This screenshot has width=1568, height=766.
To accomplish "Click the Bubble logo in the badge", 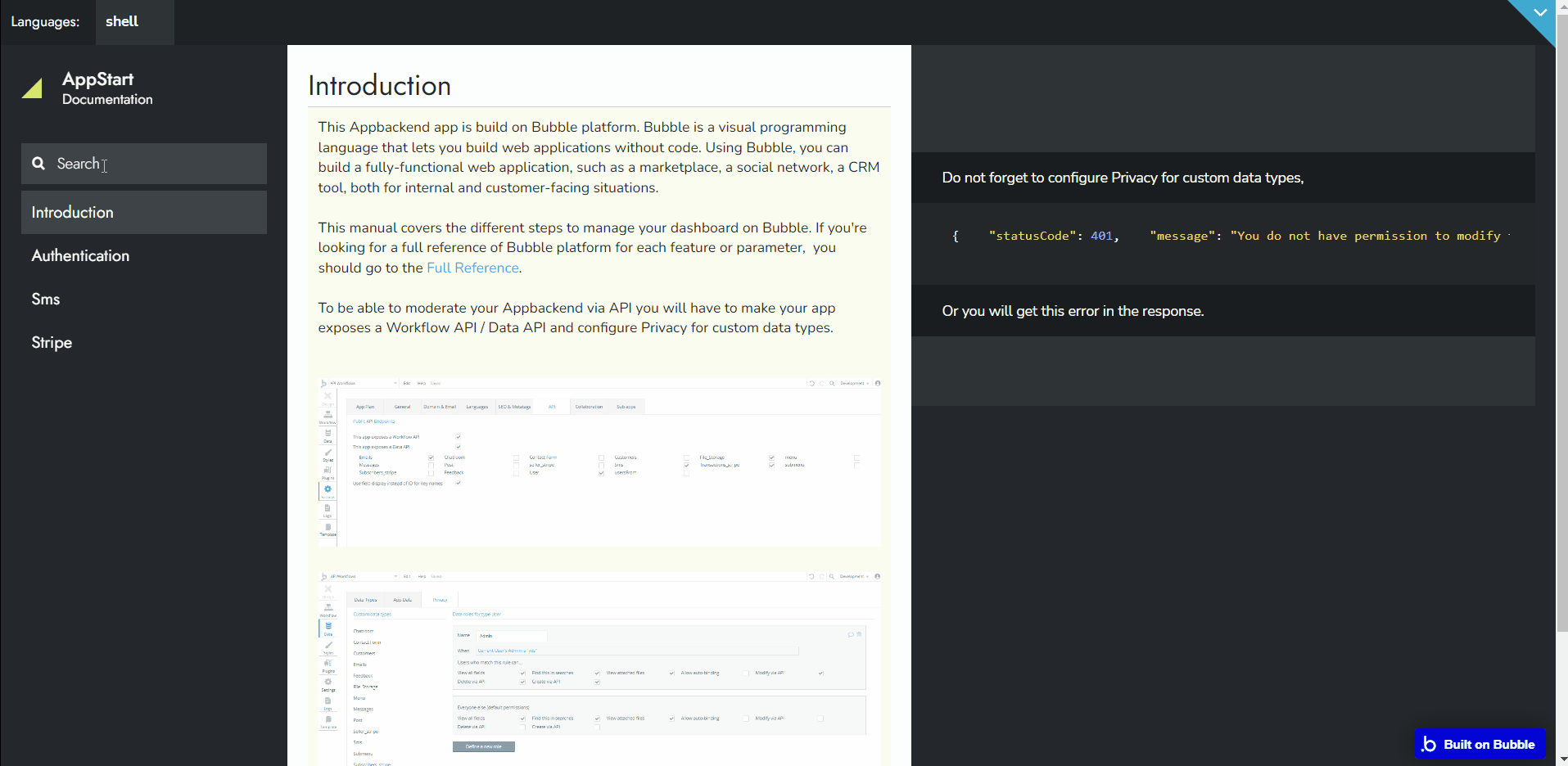I will coord(1429,744).
